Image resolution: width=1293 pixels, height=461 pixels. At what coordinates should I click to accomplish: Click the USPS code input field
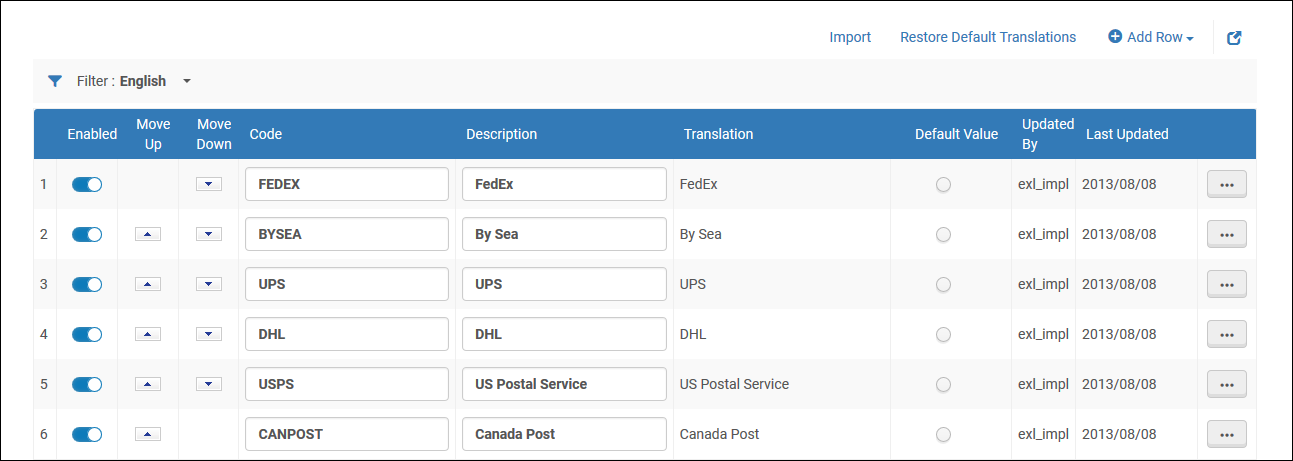pyautogui.click(x=346, y=384)
